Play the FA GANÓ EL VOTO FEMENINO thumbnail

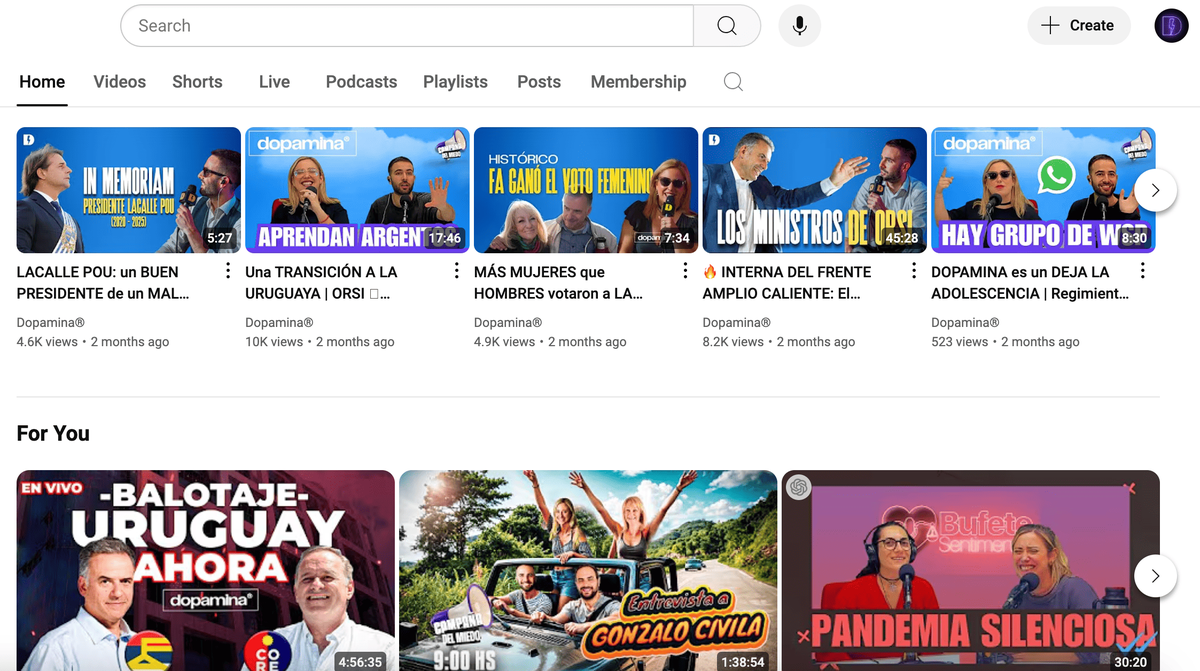[x=586, y=190]
